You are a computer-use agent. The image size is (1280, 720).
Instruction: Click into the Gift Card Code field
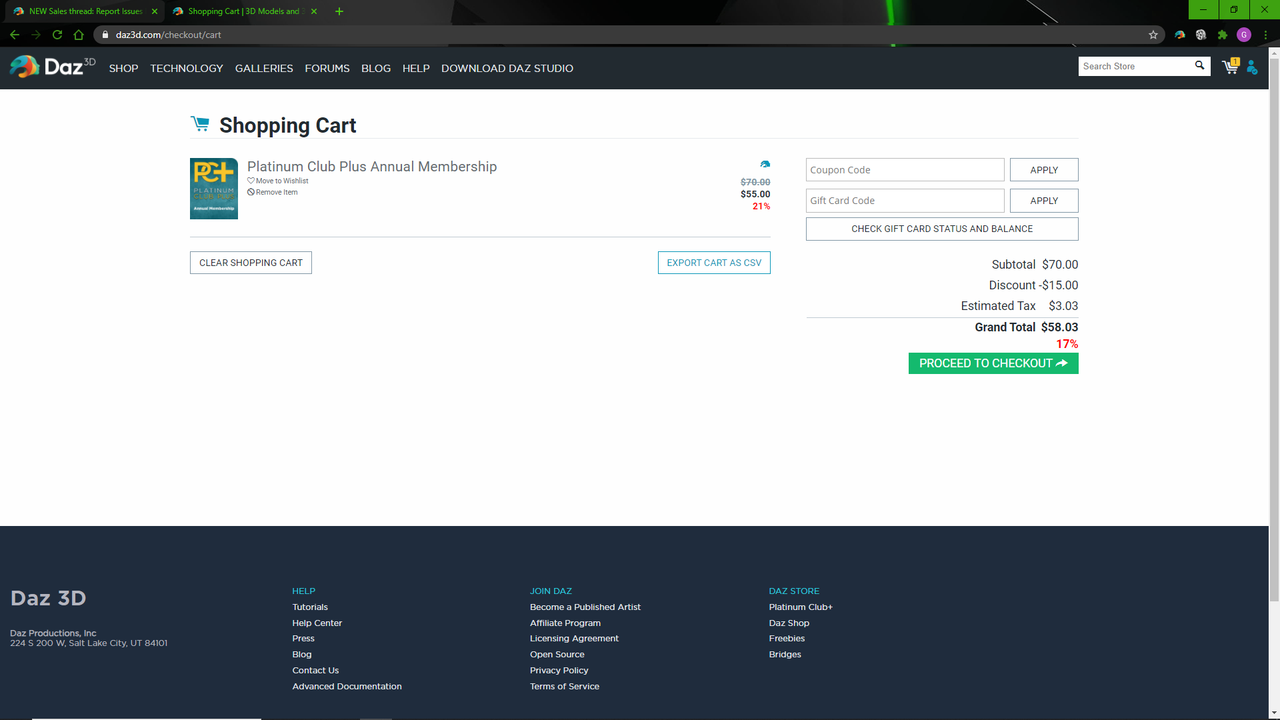pos(905,200)
